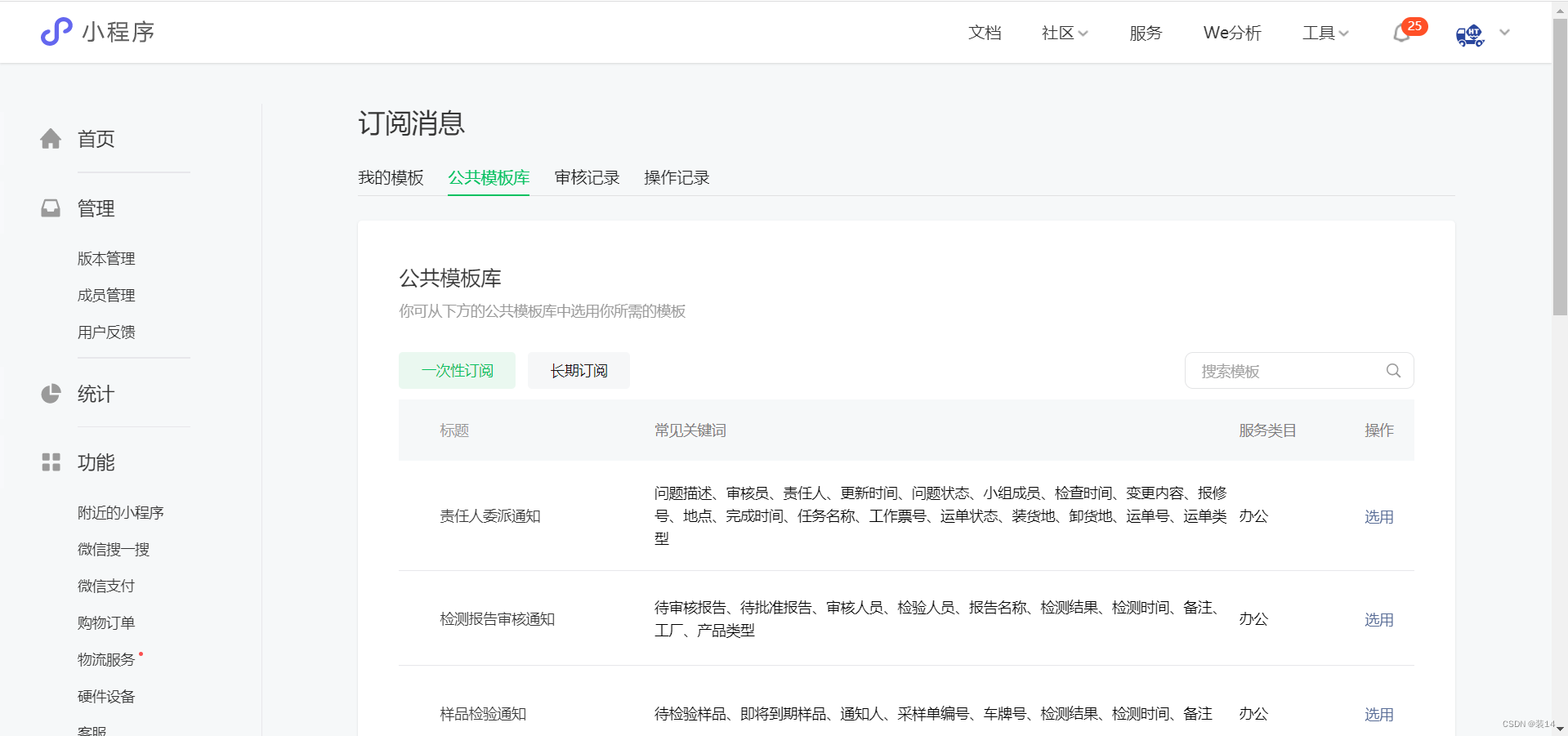Image resolution: width=1568 pixels, height=736 pixels.
Task: Open 成员管理 in the sidebar
Action: 106,295
